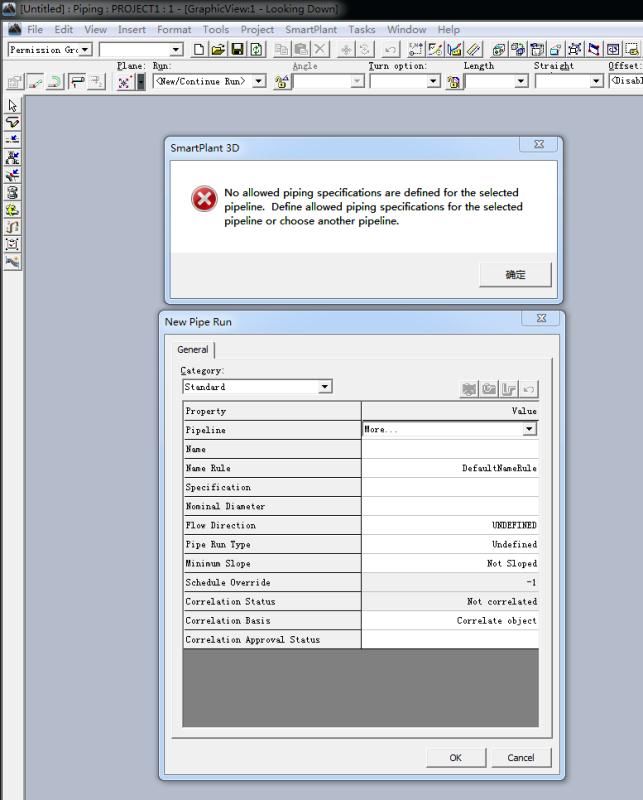Open the Run New/Continue Run dropdown
This screenshot has width=643, height=800.
[259, 81]
